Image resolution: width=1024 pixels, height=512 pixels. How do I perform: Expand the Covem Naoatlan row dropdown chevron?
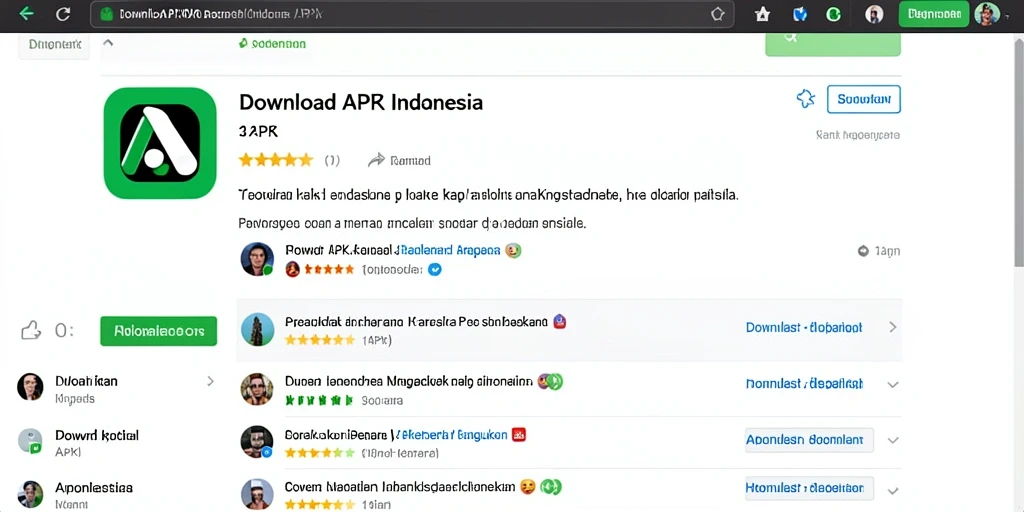893,490
